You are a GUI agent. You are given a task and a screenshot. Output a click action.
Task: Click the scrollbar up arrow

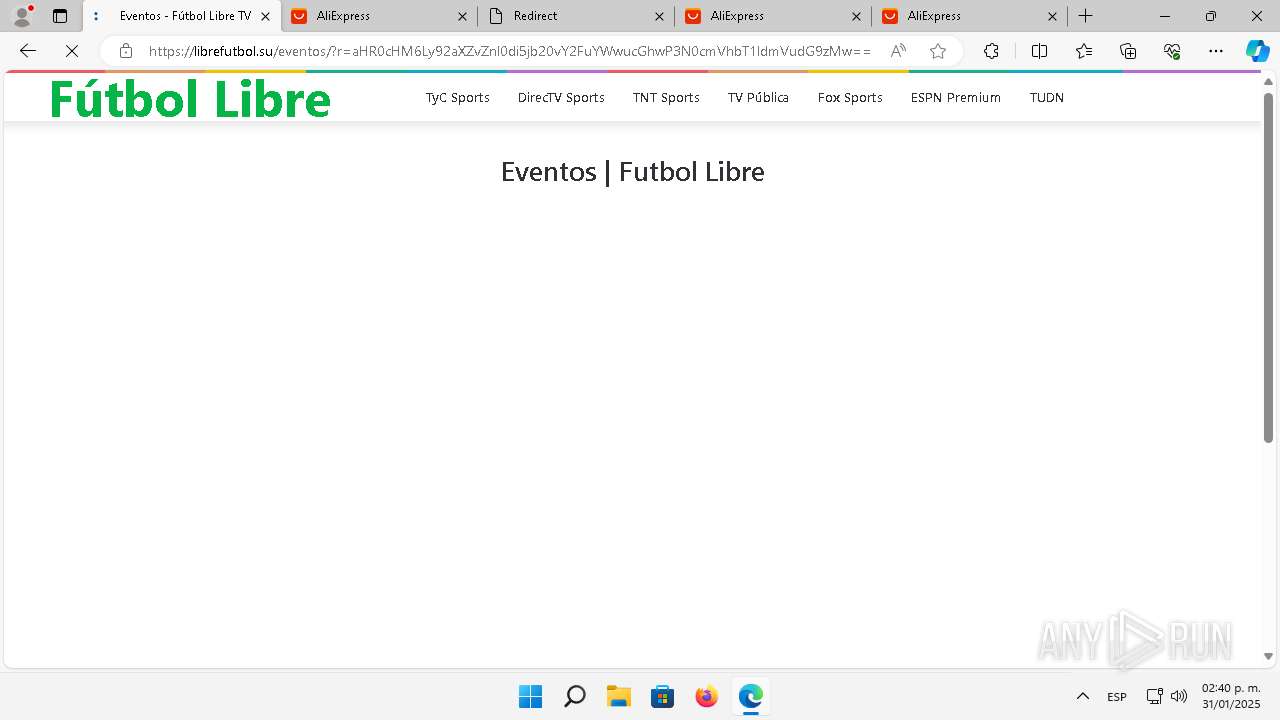[1268, 83]
